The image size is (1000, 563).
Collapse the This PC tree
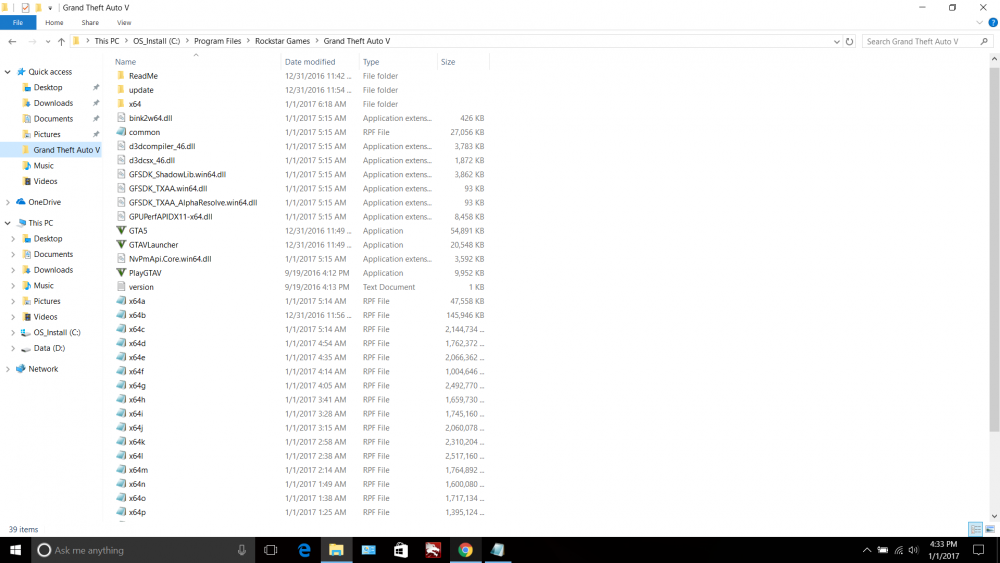(8, 223)
